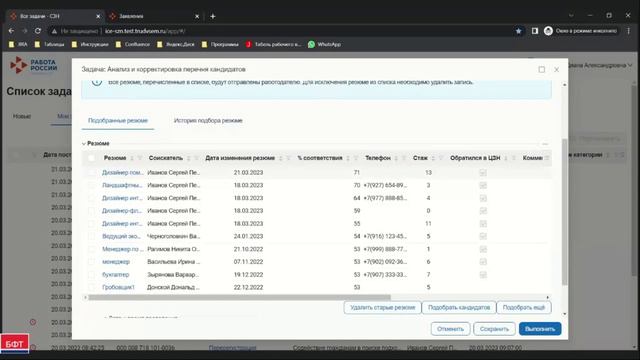The width and height of the screenshot is (640, 360).
Task: Click the dialog vertical scrollbar
Action: (x=564, y=212)
